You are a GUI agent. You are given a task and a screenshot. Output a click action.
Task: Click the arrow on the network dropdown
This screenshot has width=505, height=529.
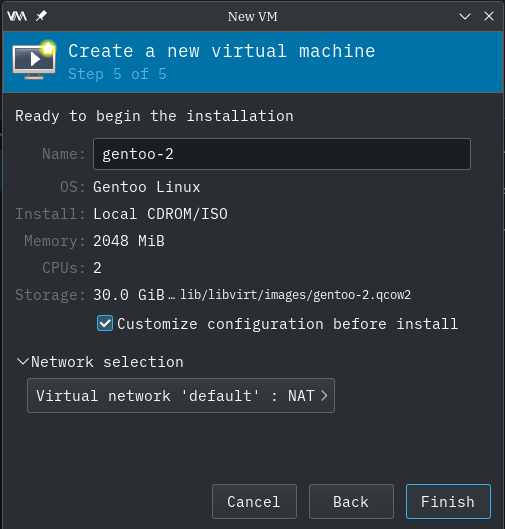point(324,396)
